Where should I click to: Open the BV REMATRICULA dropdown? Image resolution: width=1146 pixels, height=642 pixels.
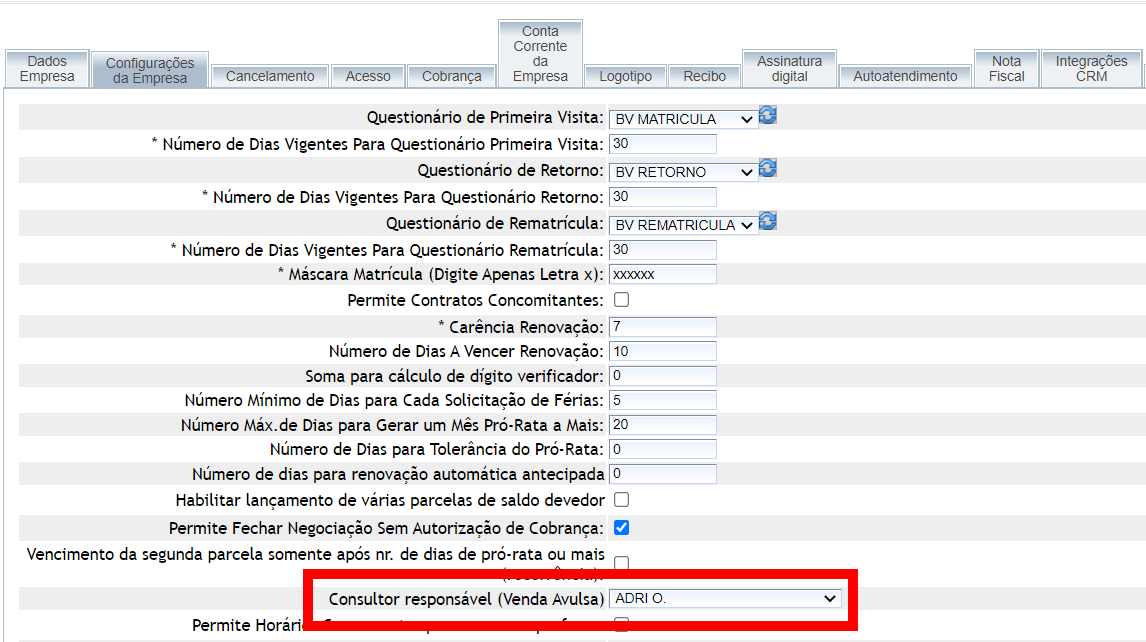point(684,225)
